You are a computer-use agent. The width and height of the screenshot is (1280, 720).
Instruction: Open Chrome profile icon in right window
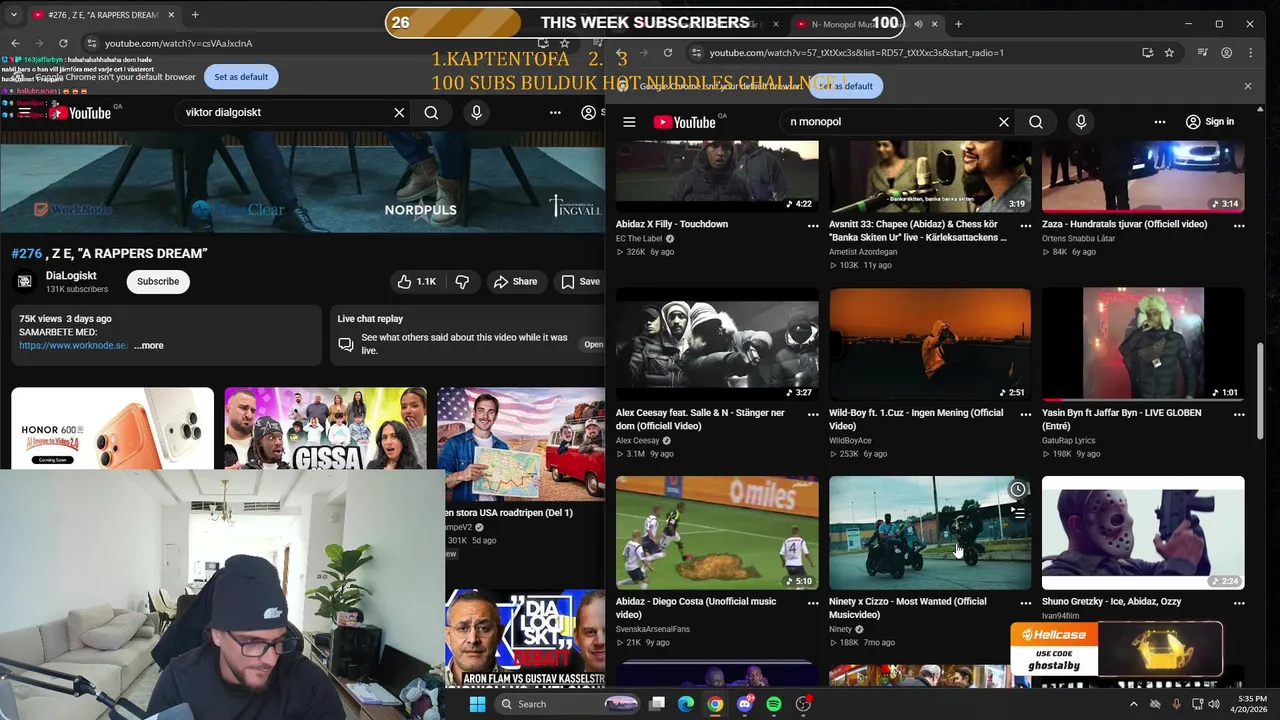1227,53
